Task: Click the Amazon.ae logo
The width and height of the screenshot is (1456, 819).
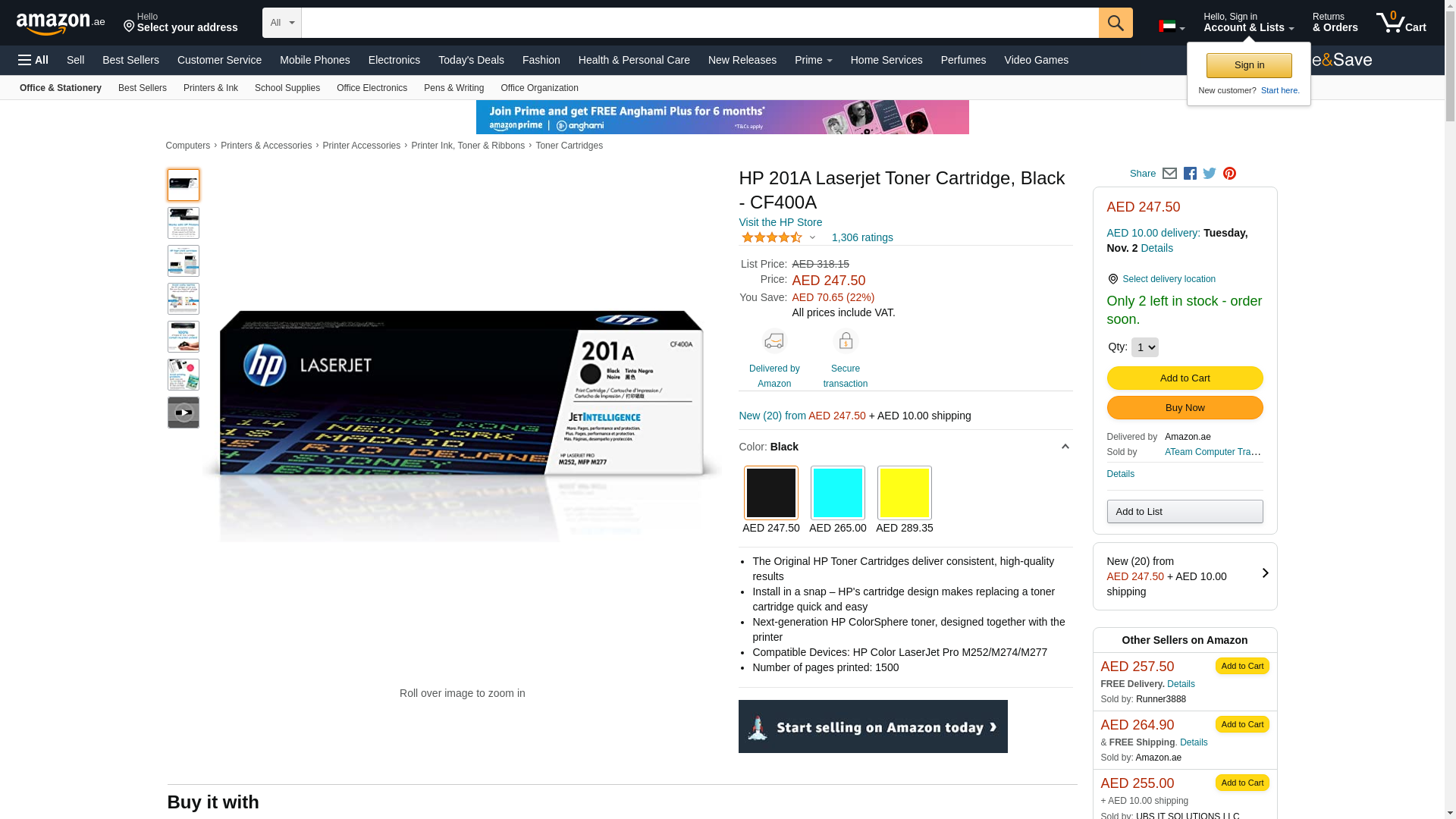Action: pyautogui.click(x=60, y=24)
